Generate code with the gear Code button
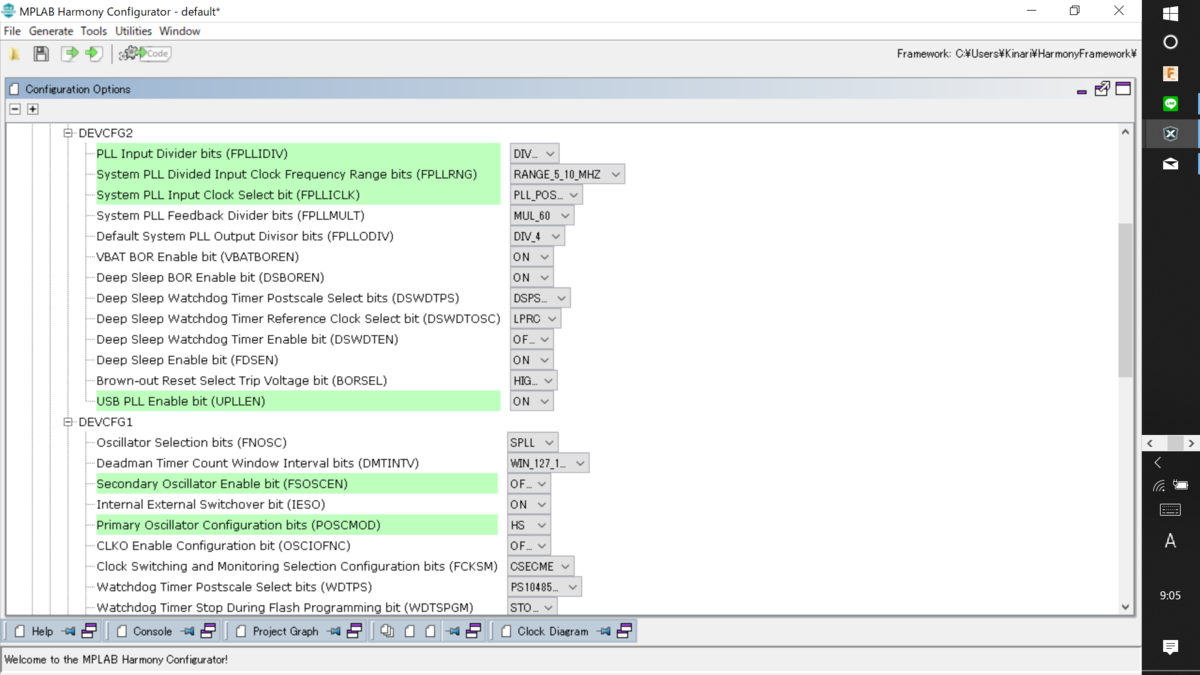The height and width of the screenshot is (675, 1200). pos(145,53)
